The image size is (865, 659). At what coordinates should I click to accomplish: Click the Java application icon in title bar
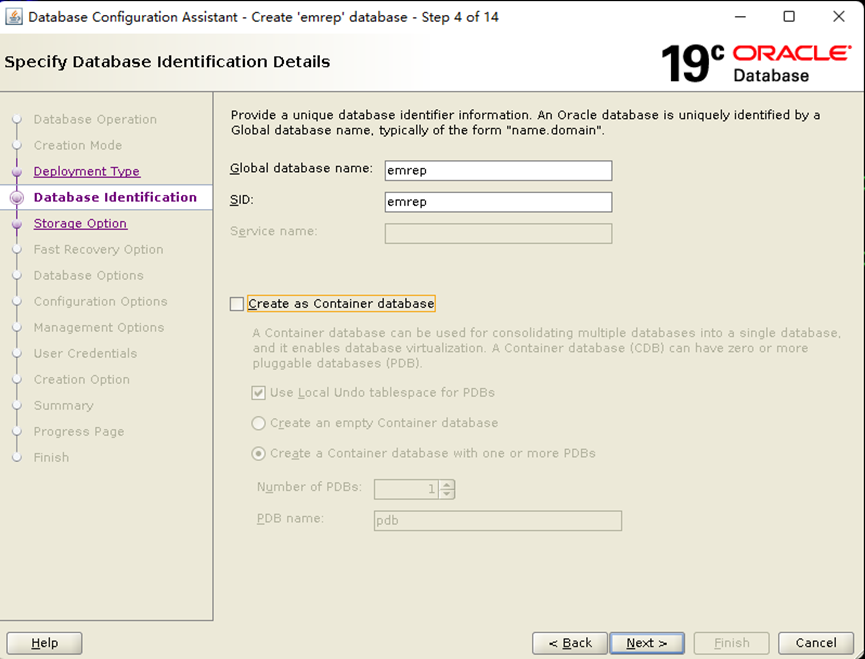coord(14,17)
